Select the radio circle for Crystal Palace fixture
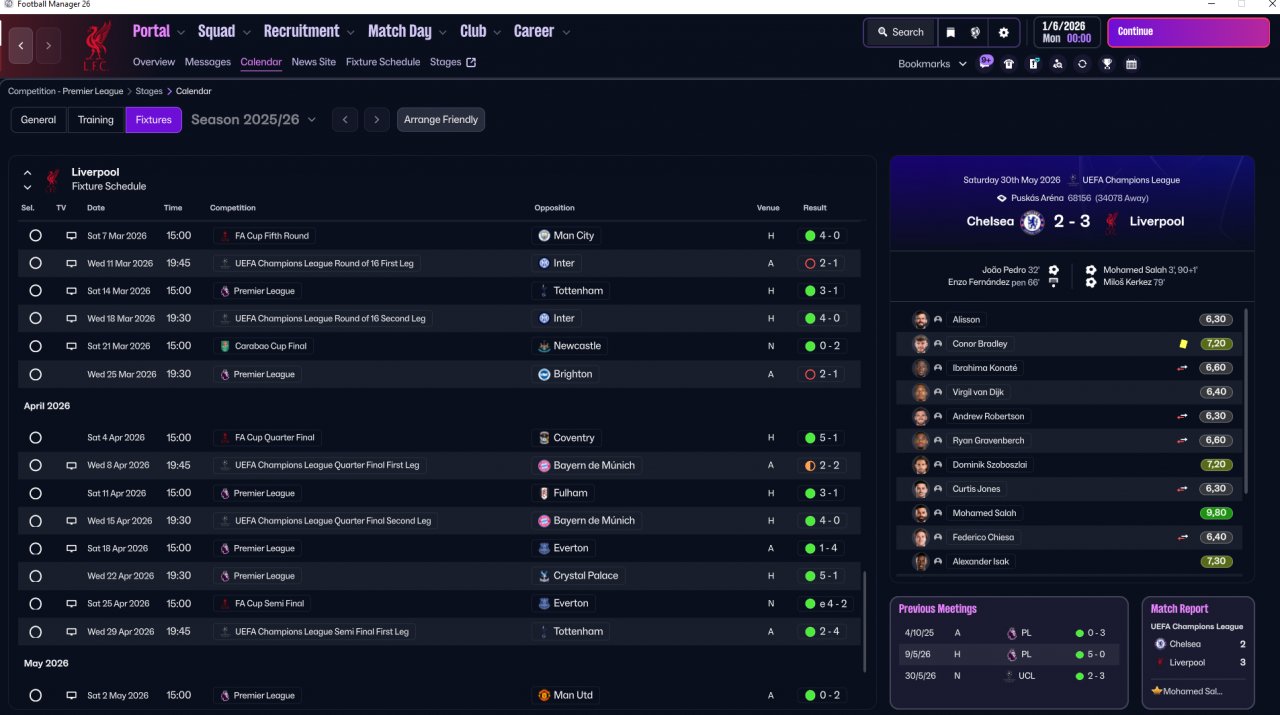This screenshot has width=1280, height=715. (x=36, y=576)
